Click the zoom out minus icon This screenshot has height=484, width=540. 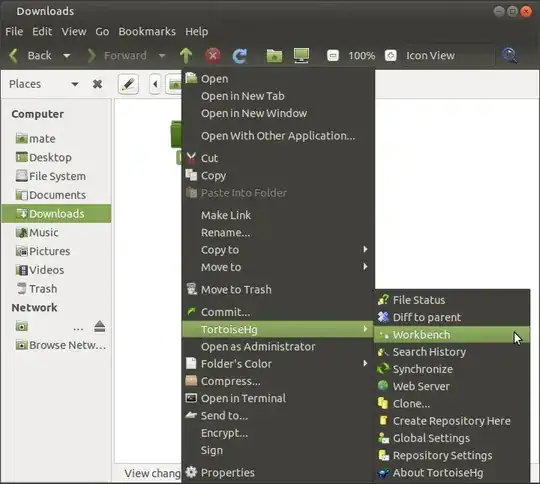(333, 55)
